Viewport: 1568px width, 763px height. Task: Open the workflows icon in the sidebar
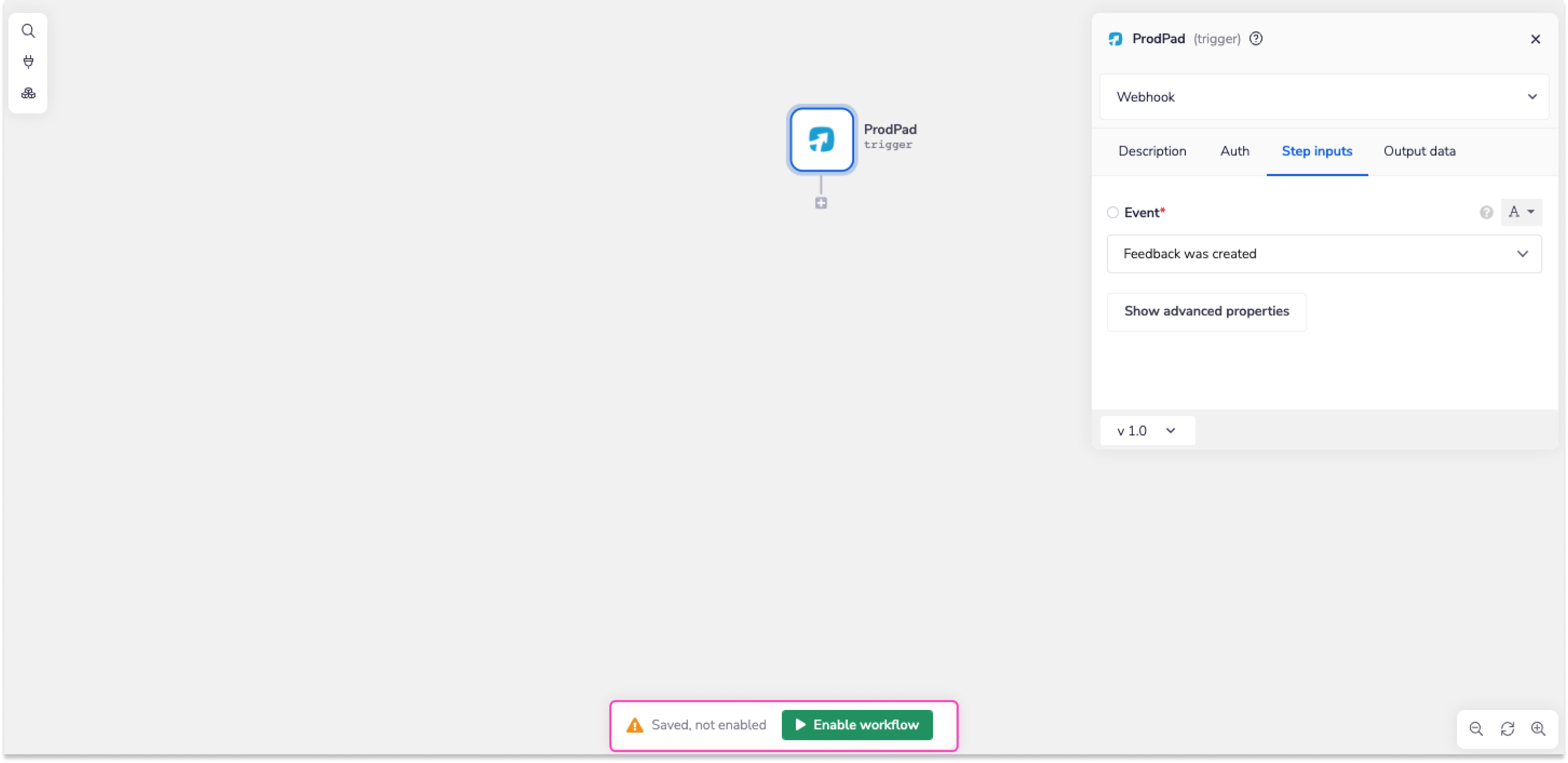[x=28, y=93]
